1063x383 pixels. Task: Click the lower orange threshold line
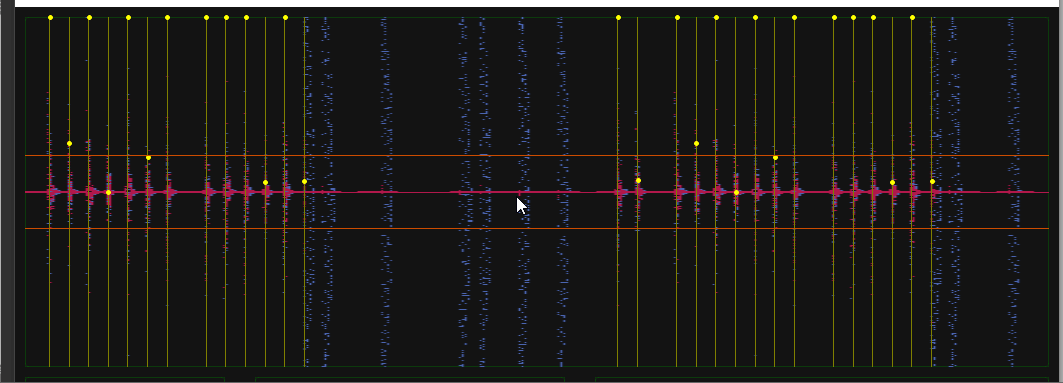(x=537, y=228)
